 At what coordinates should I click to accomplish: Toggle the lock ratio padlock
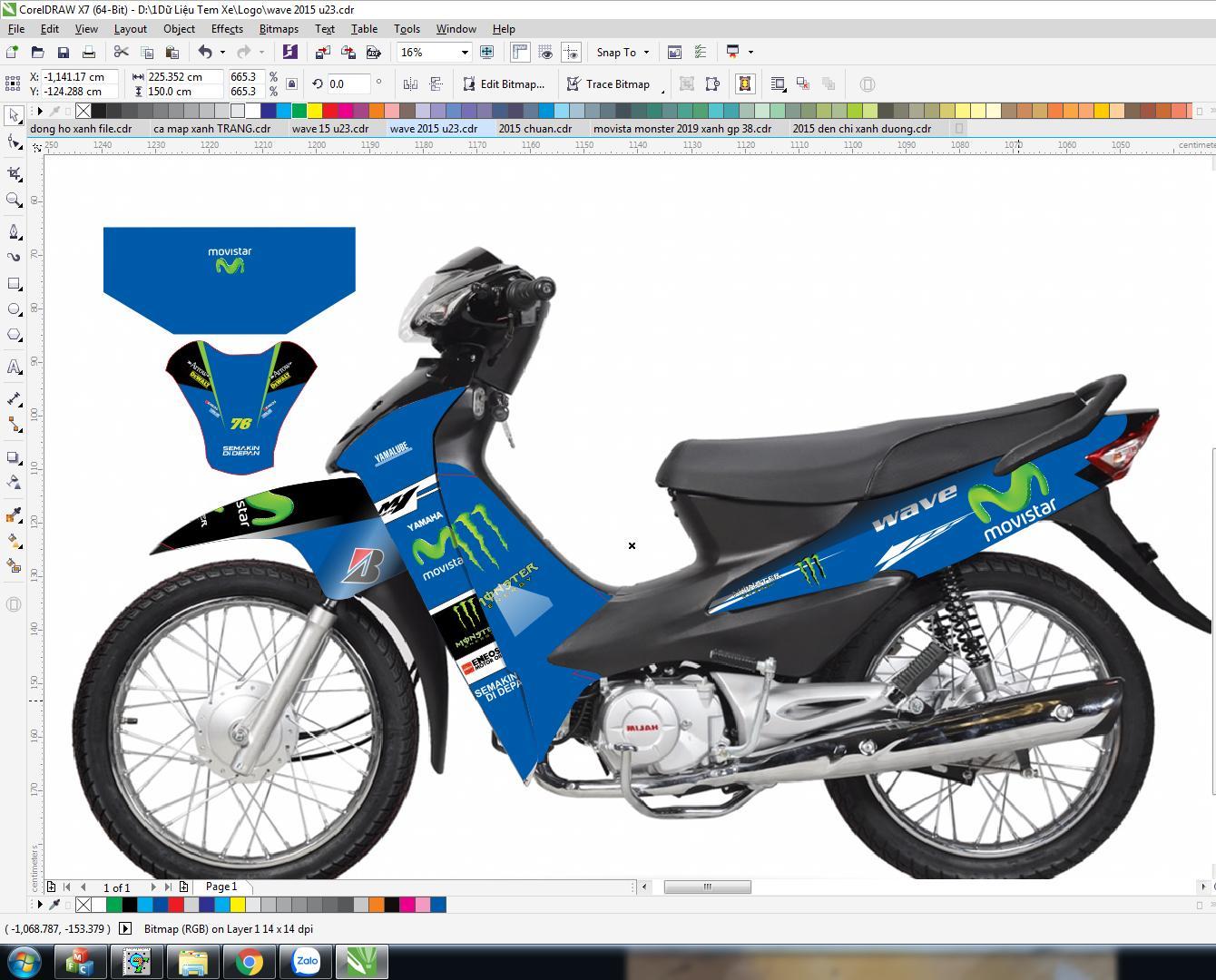[291, 84]
